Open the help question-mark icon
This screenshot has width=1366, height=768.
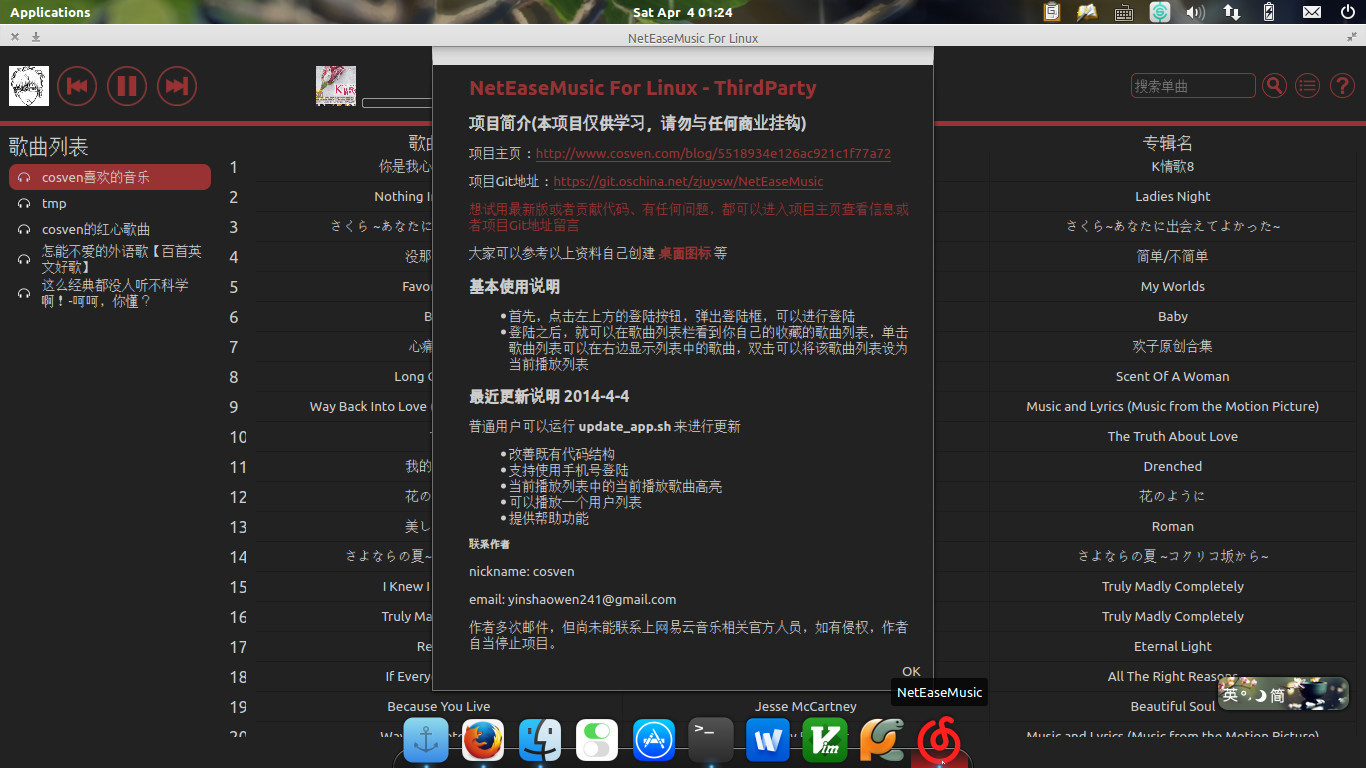tap(1342, 86)
